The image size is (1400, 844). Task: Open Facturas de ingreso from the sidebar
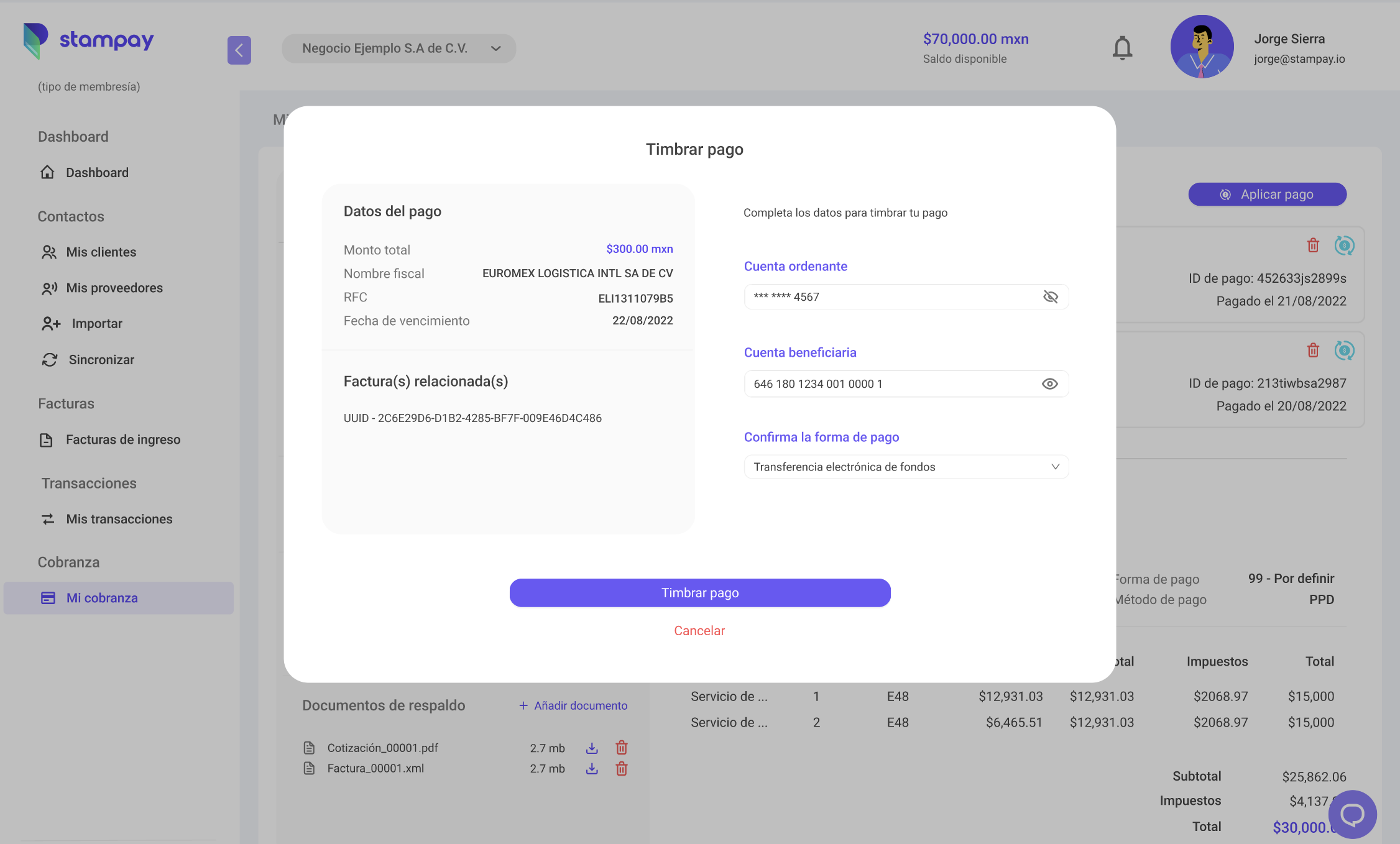[123, 439]
